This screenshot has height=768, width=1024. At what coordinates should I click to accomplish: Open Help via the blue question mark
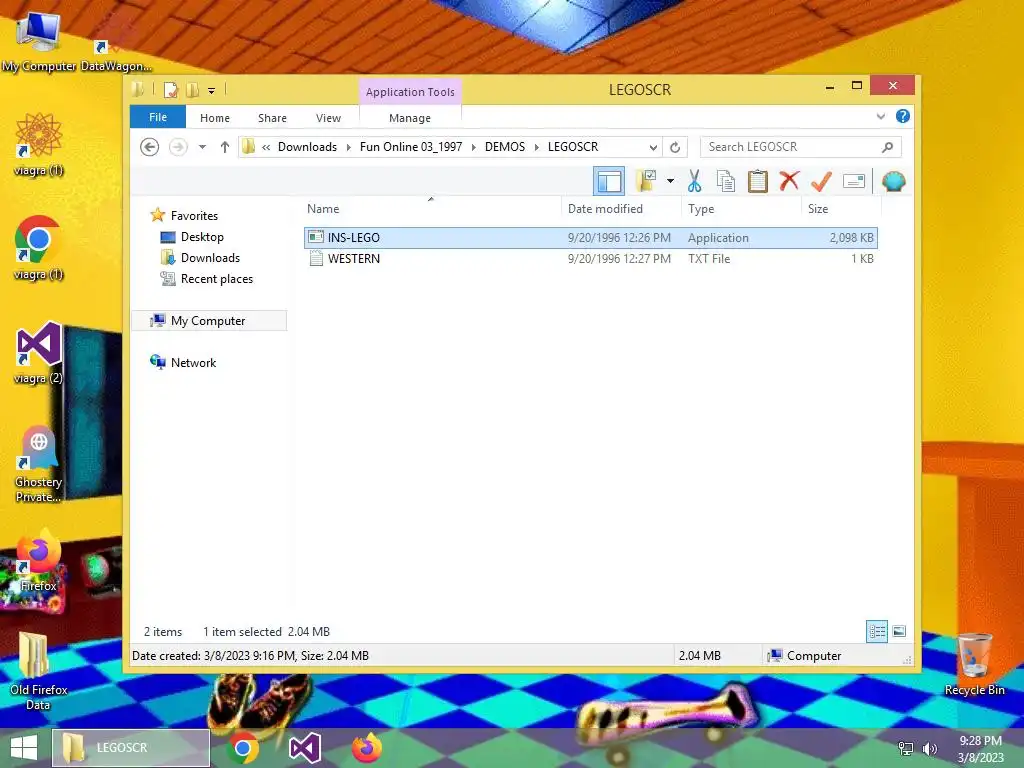click(x=903, y=116)
